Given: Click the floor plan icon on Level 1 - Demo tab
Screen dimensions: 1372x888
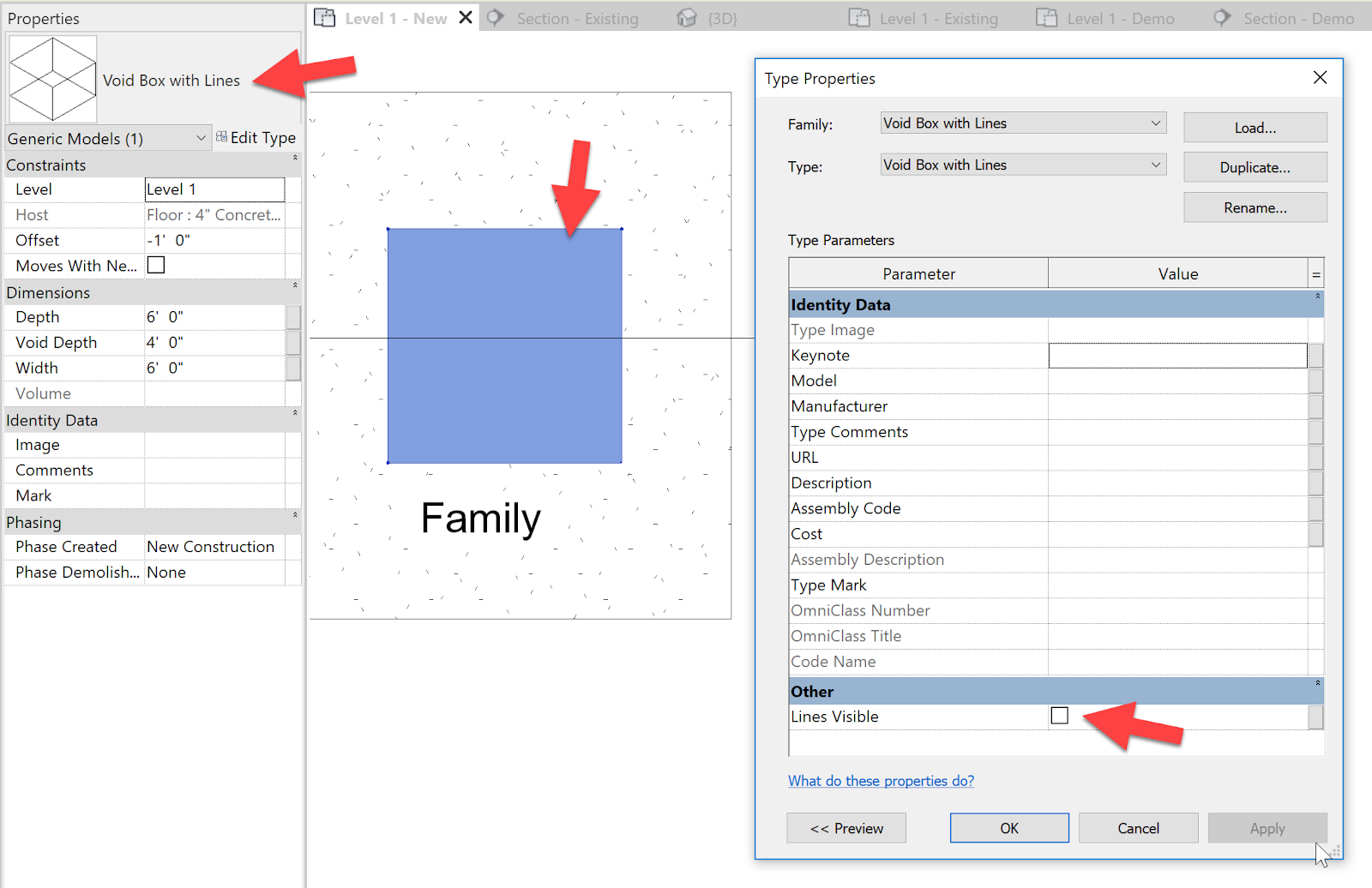Looking at the screenshot, I should [x=1047, y=17].
